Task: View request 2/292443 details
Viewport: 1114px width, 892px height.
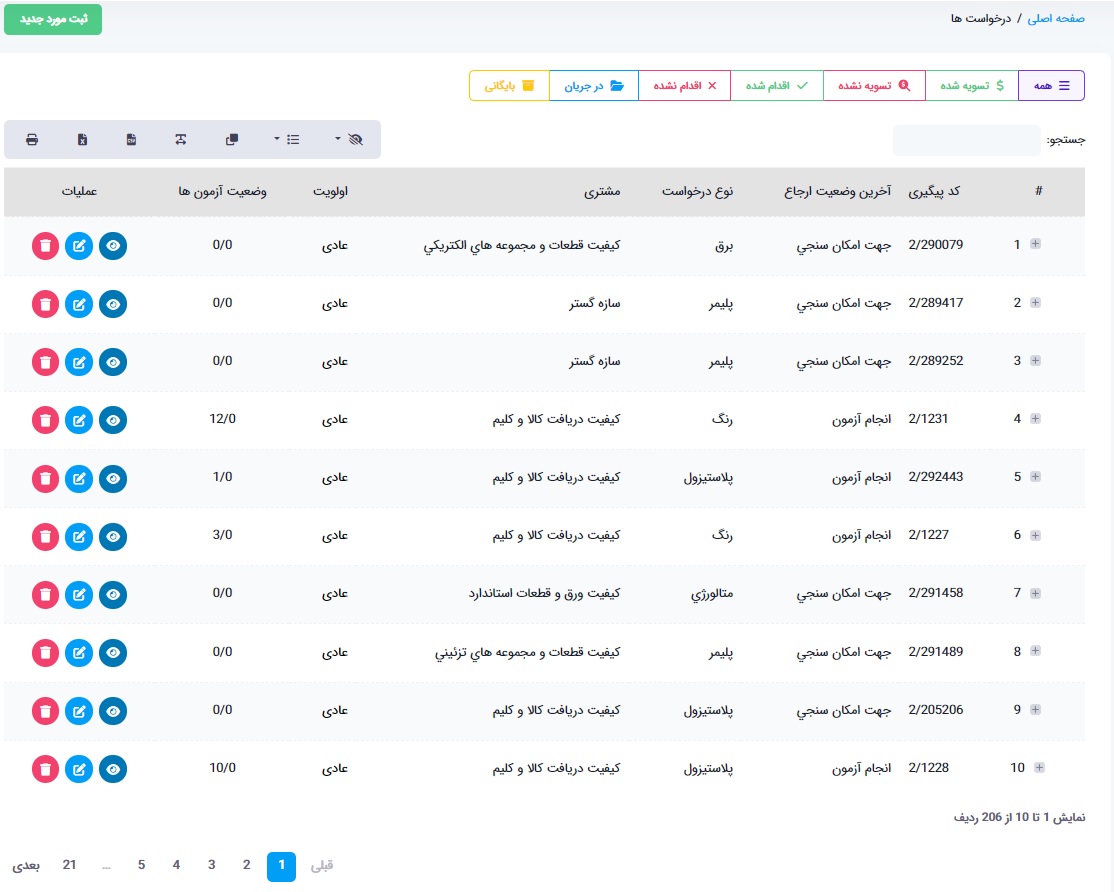Action: click(113, 479)
